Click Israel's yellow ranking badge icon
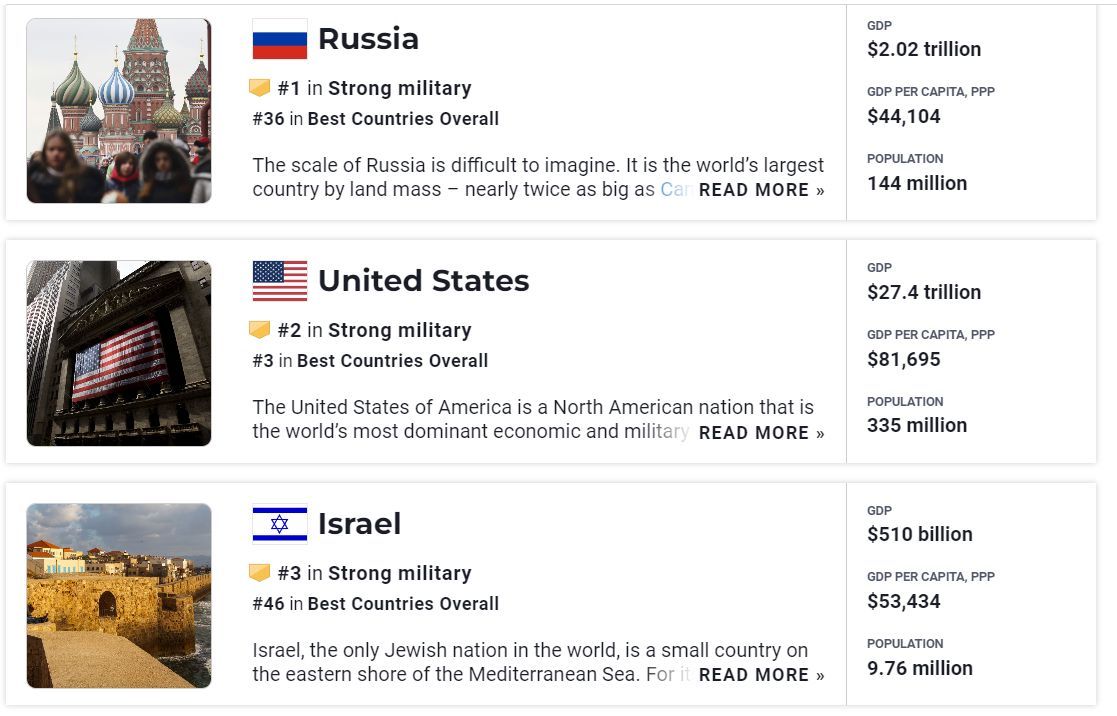1117x716 pixels. (x=260, y=573)
